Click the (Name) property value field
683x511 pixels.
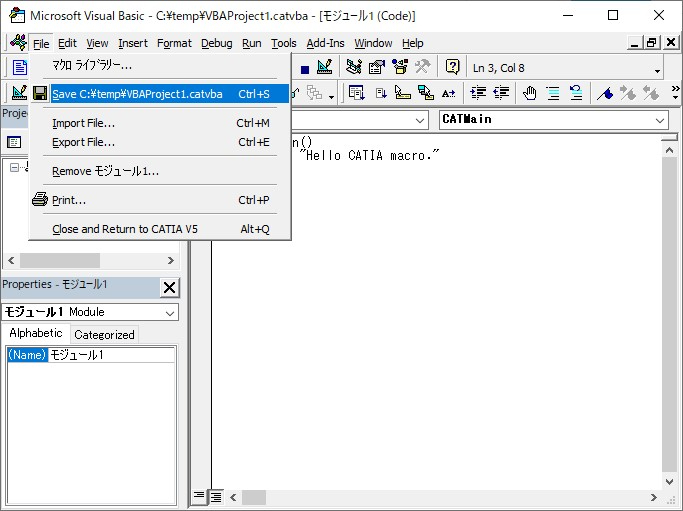(x=111, y=355)
